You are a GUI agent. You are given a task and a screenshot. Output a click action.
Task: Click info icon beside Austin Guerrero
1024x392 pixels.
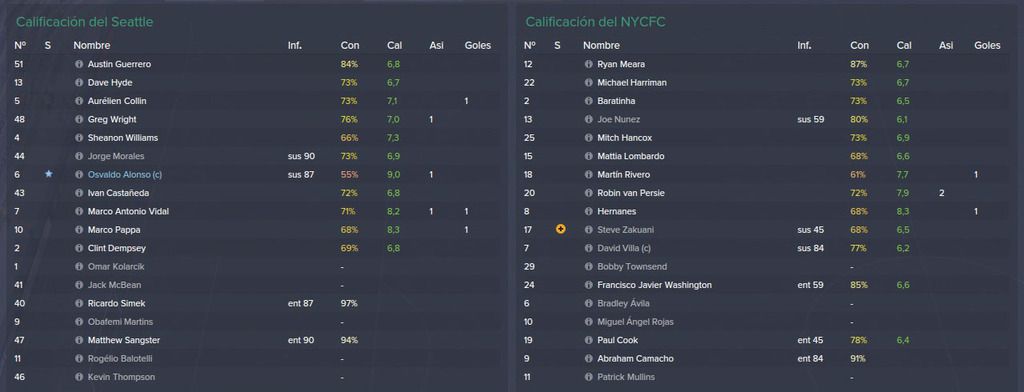79,65
